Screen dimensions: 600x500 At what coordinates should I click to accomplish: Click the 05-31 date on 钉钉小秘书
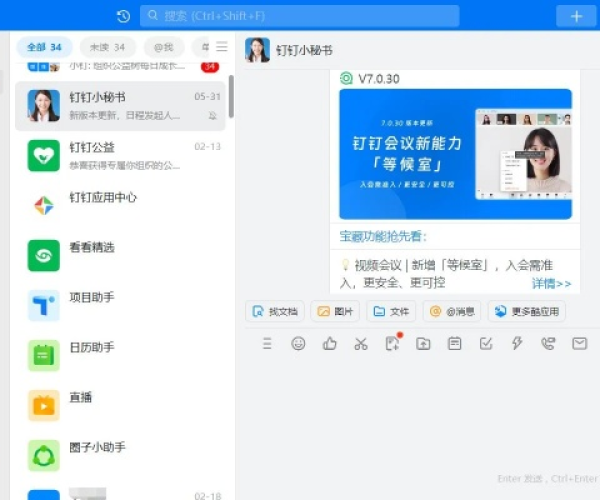pos(207,97)
